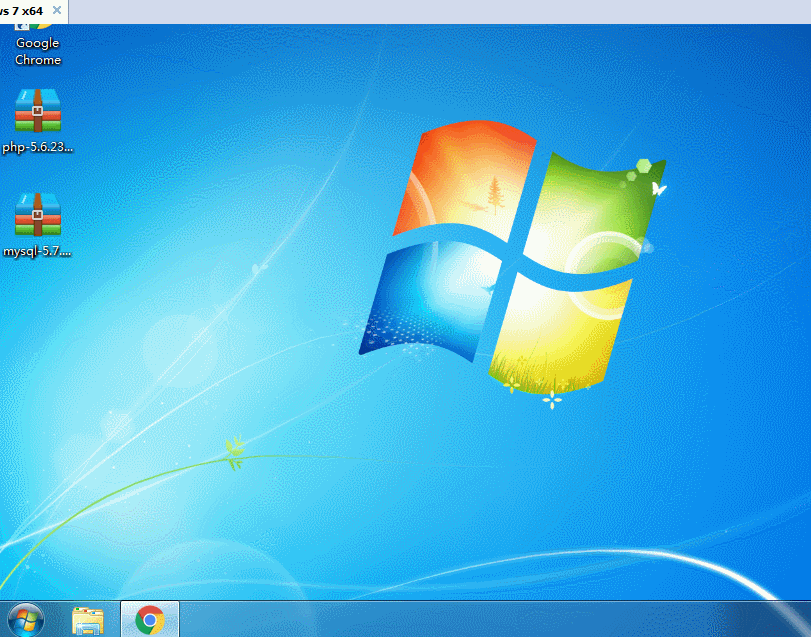Select the Windows 7 x64 tab
811x637 pixels.
(x=34, y=11)
